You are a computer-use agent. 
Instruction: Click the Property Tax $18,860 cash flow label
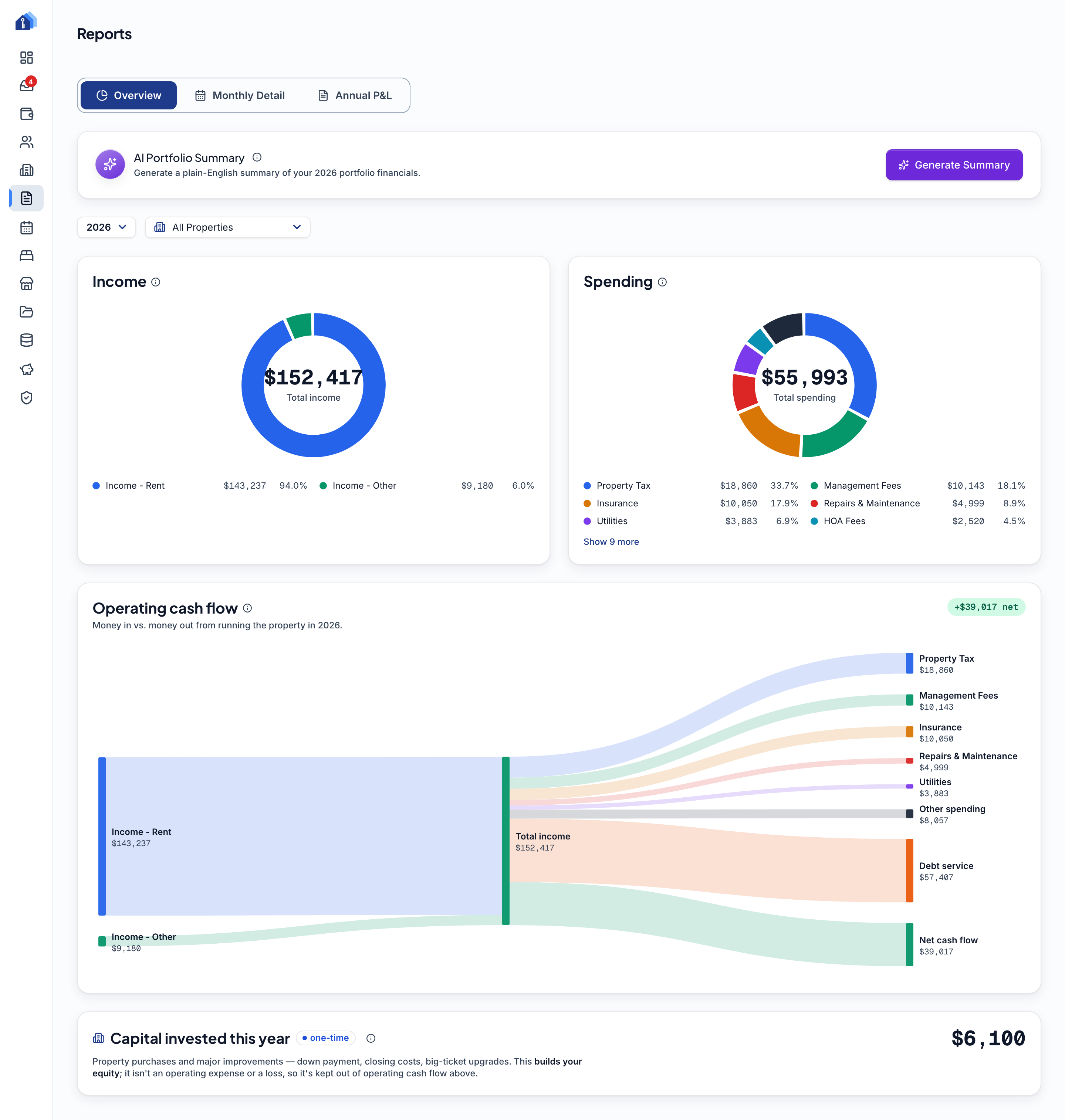coord(946,664)
